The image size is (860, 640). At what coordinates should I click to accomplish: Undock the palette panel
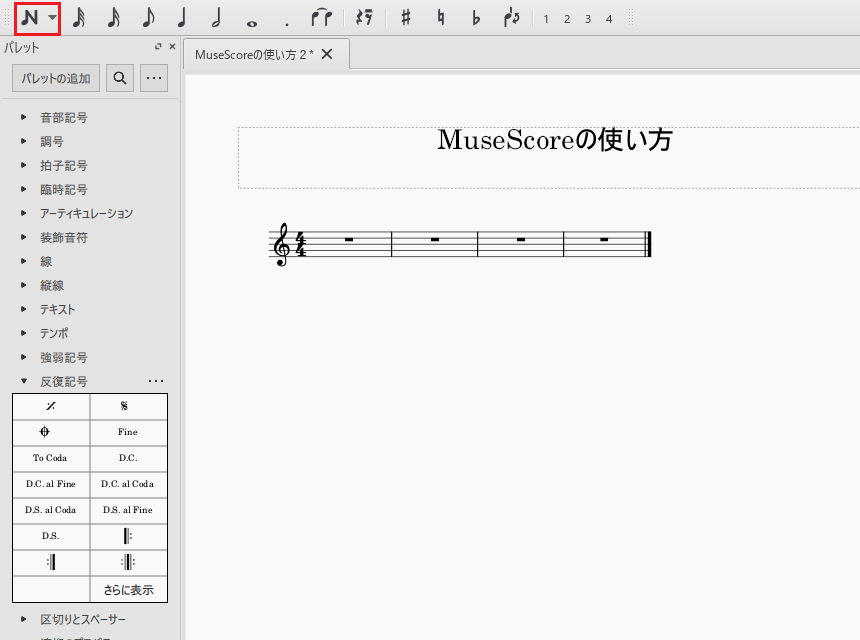click(158, 47)
